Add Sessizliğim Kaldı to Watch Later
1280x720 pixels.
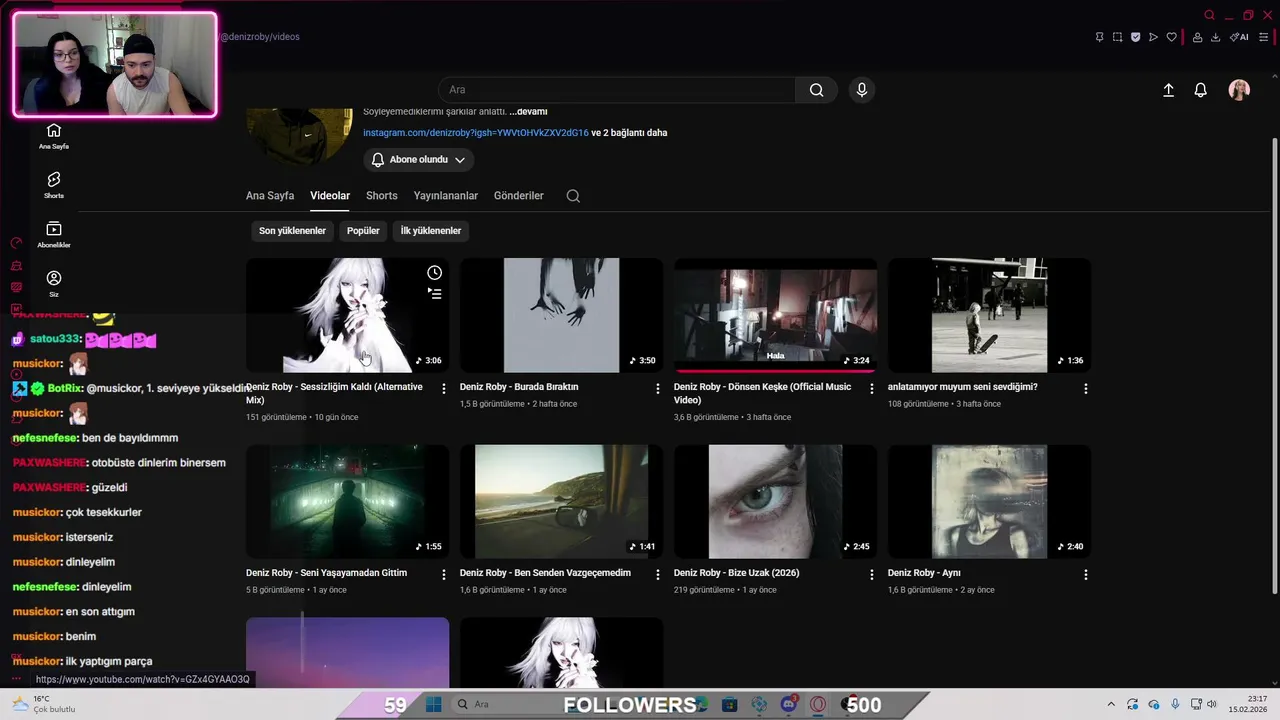(x=434, y=273)
